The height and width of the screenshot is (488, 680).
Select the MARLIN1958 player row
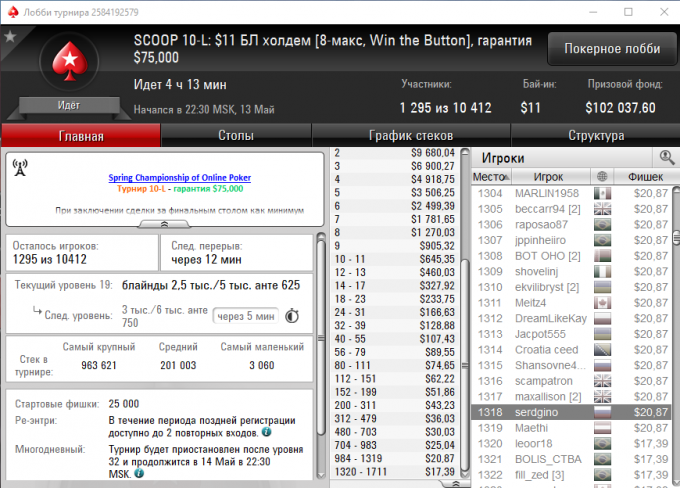coord(571,193)
